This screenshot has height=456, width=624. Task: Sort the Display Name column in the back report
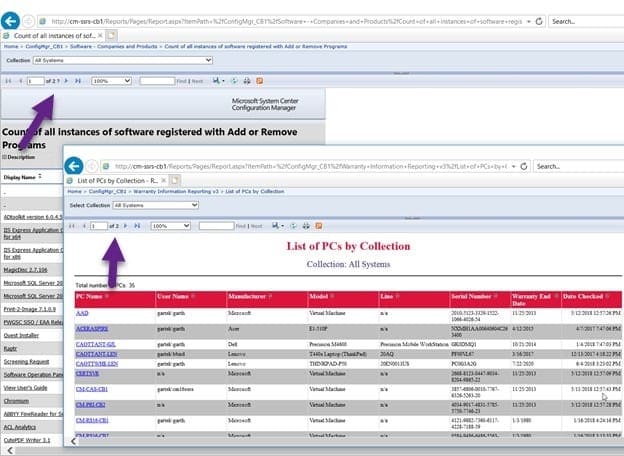[40, 176]
